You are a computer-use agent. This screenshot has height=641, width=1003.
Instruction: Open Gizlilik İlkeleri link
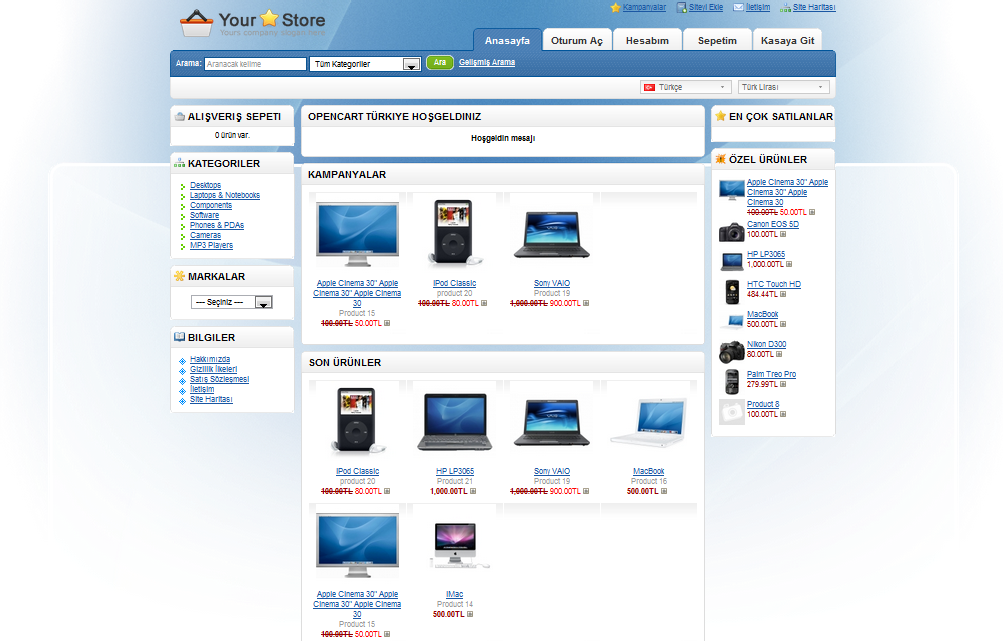pyautogui.click(x=214, y=369)
